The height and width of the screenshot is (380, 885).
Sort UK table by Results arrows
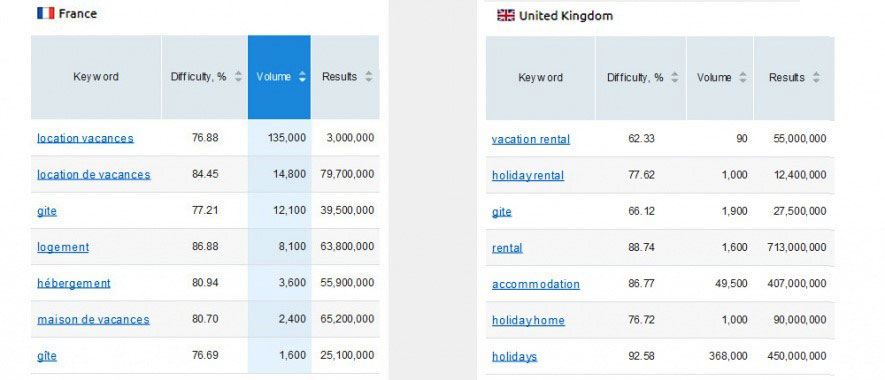(x=816, y=78)
